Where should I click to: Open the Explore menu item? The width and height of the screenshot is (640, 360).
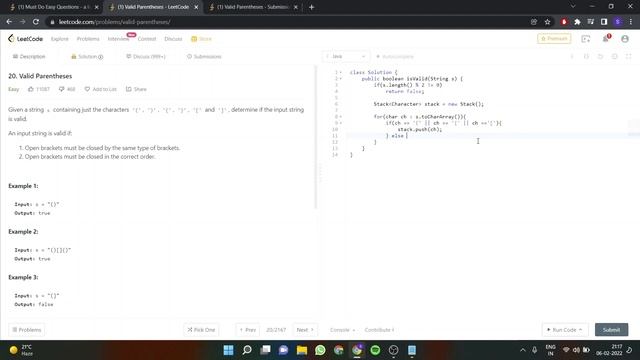(60, 39)
